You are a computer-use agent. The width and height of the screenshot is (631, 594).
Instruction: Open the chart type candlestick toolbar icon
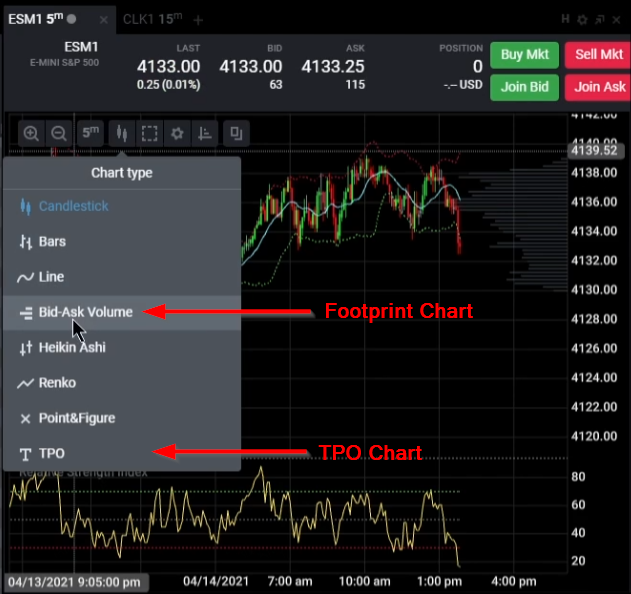pyautogui.click(x=121, y=133)
